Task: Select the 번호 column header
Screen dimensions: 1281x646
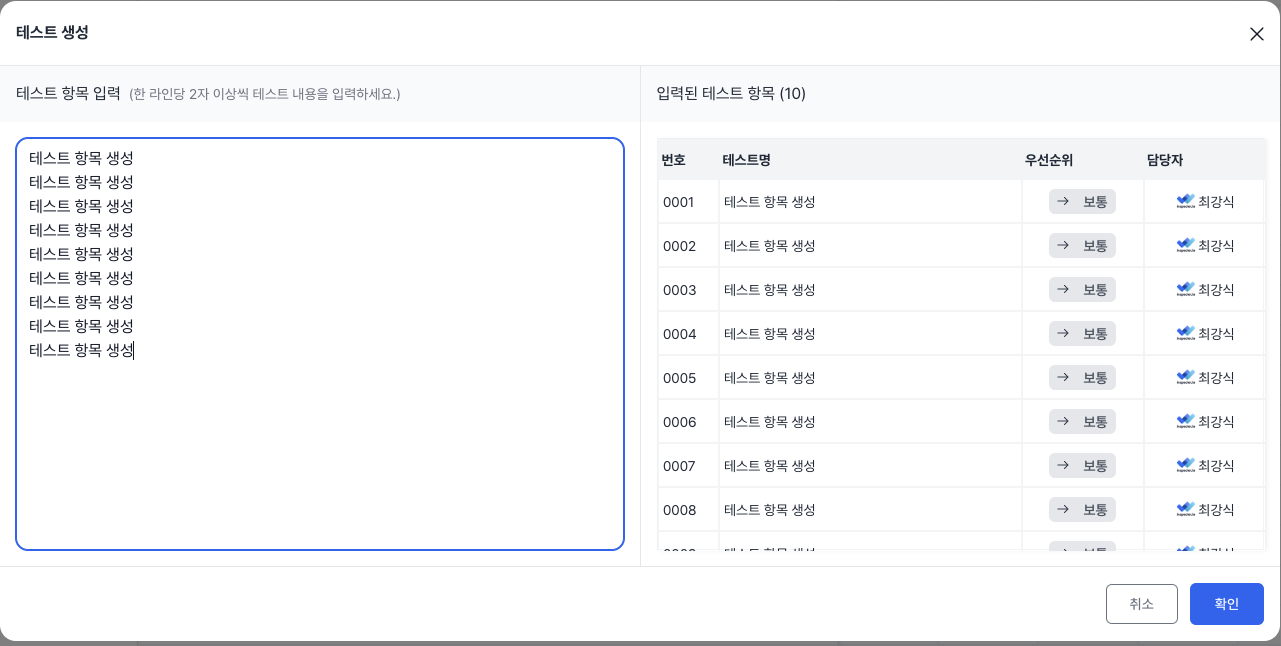Action: click(x=673, y=160)
